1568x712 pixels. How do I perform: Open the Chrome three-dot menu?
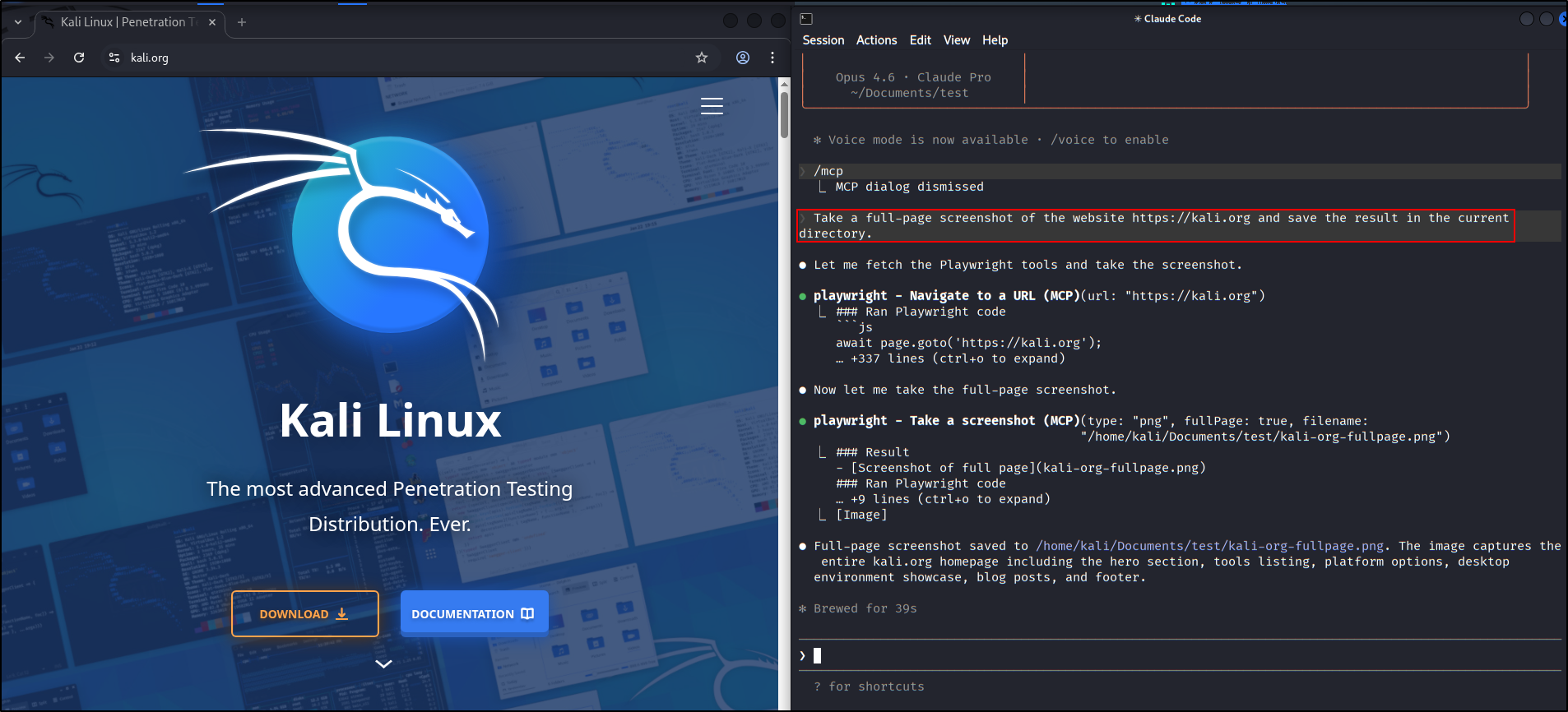(x=772, y=58)
